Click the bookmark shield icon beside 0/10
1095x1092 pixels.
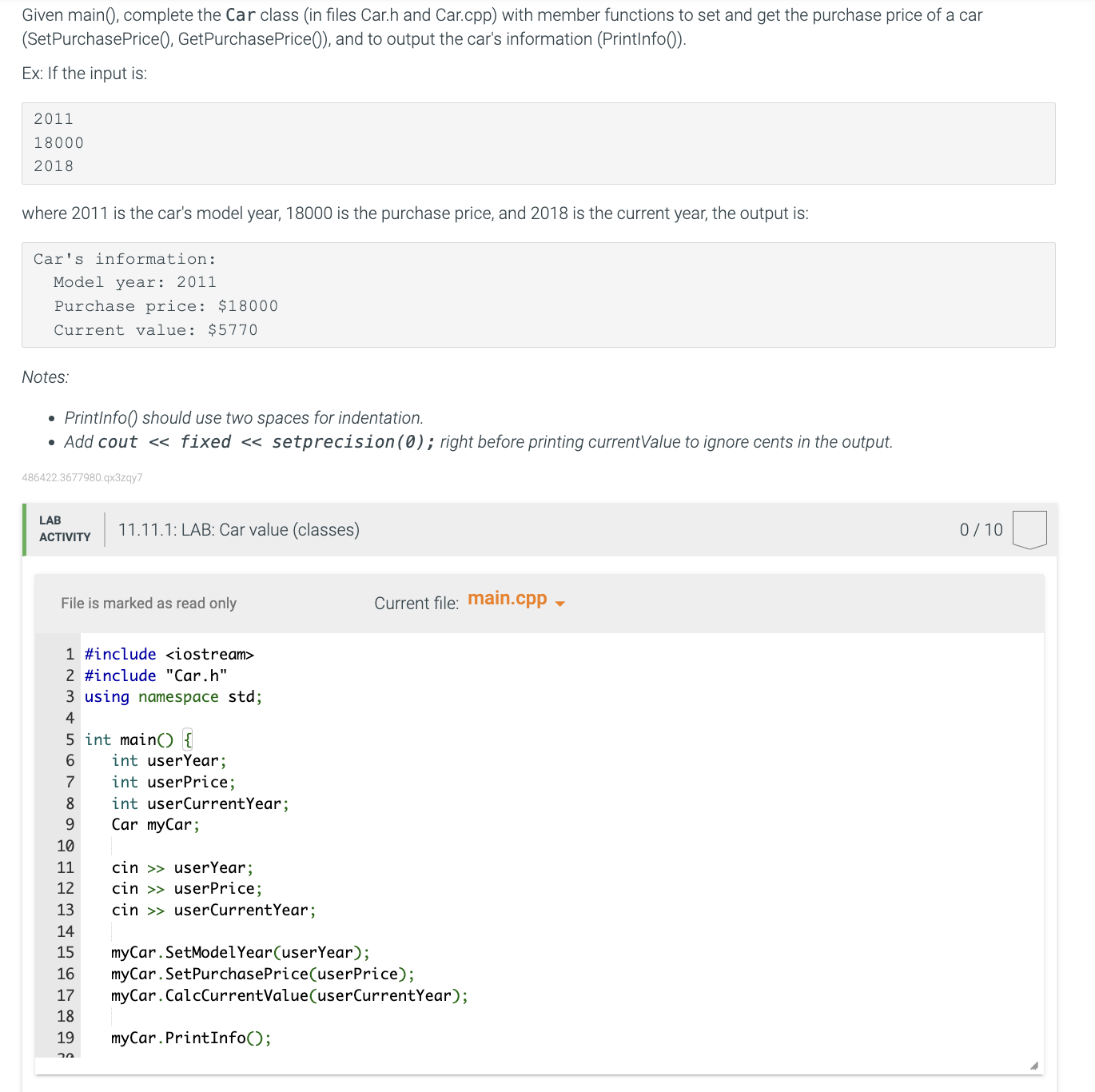1029,529
